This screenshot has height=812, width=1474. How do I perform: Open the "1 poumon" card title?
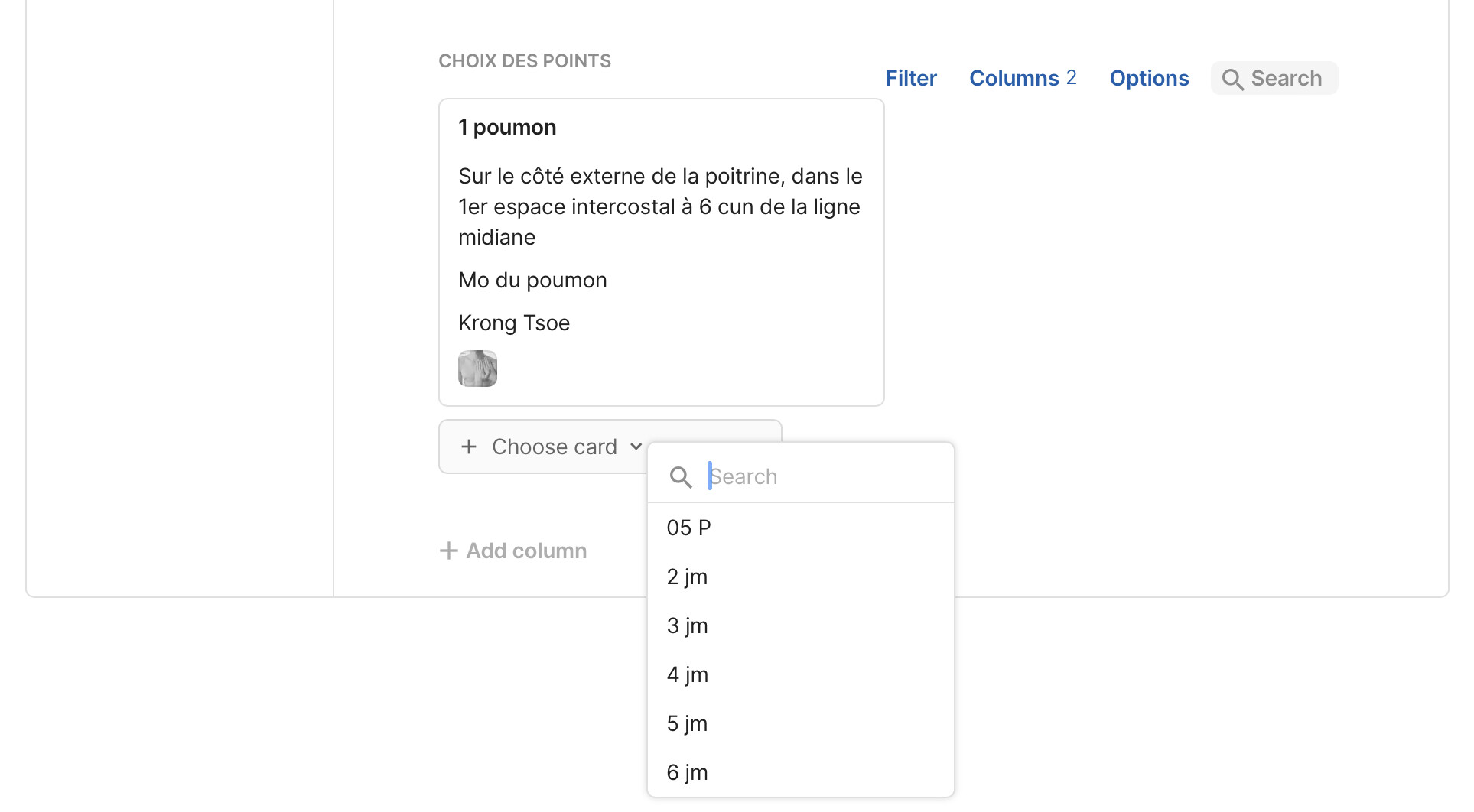[507, 127]
